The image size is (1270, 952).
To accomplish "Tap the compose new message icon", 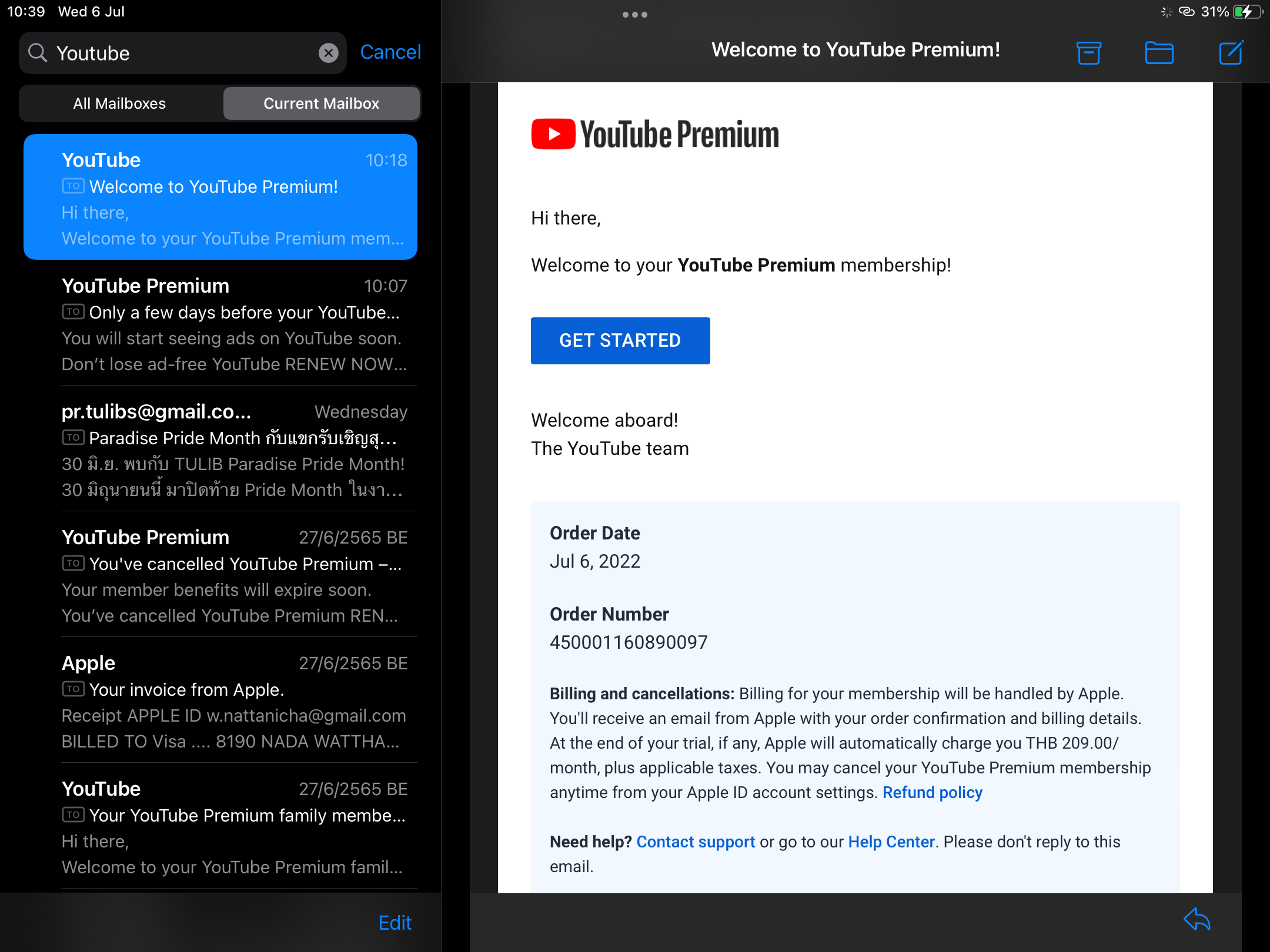I will [1231, 53].
